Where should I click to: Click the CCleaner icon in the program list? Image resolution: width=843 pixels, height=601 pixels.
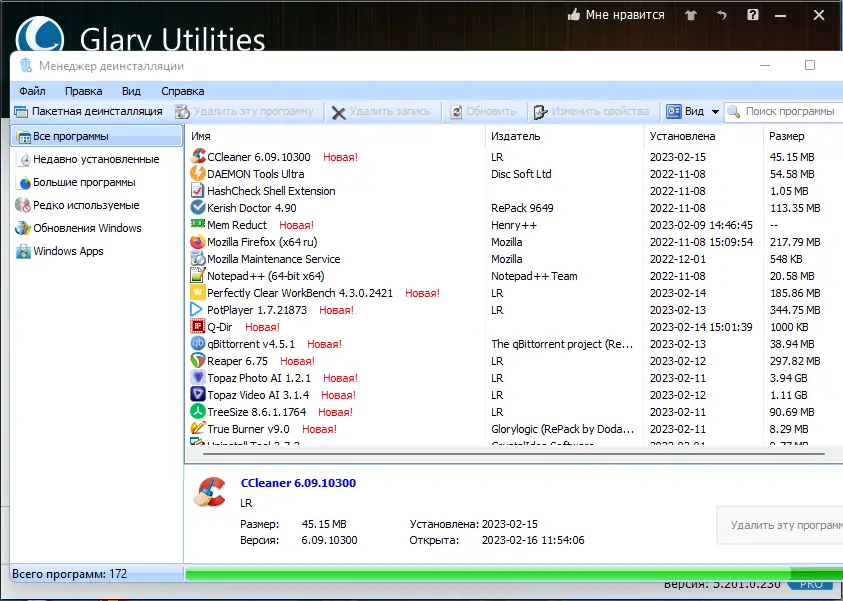click(198, 156)
